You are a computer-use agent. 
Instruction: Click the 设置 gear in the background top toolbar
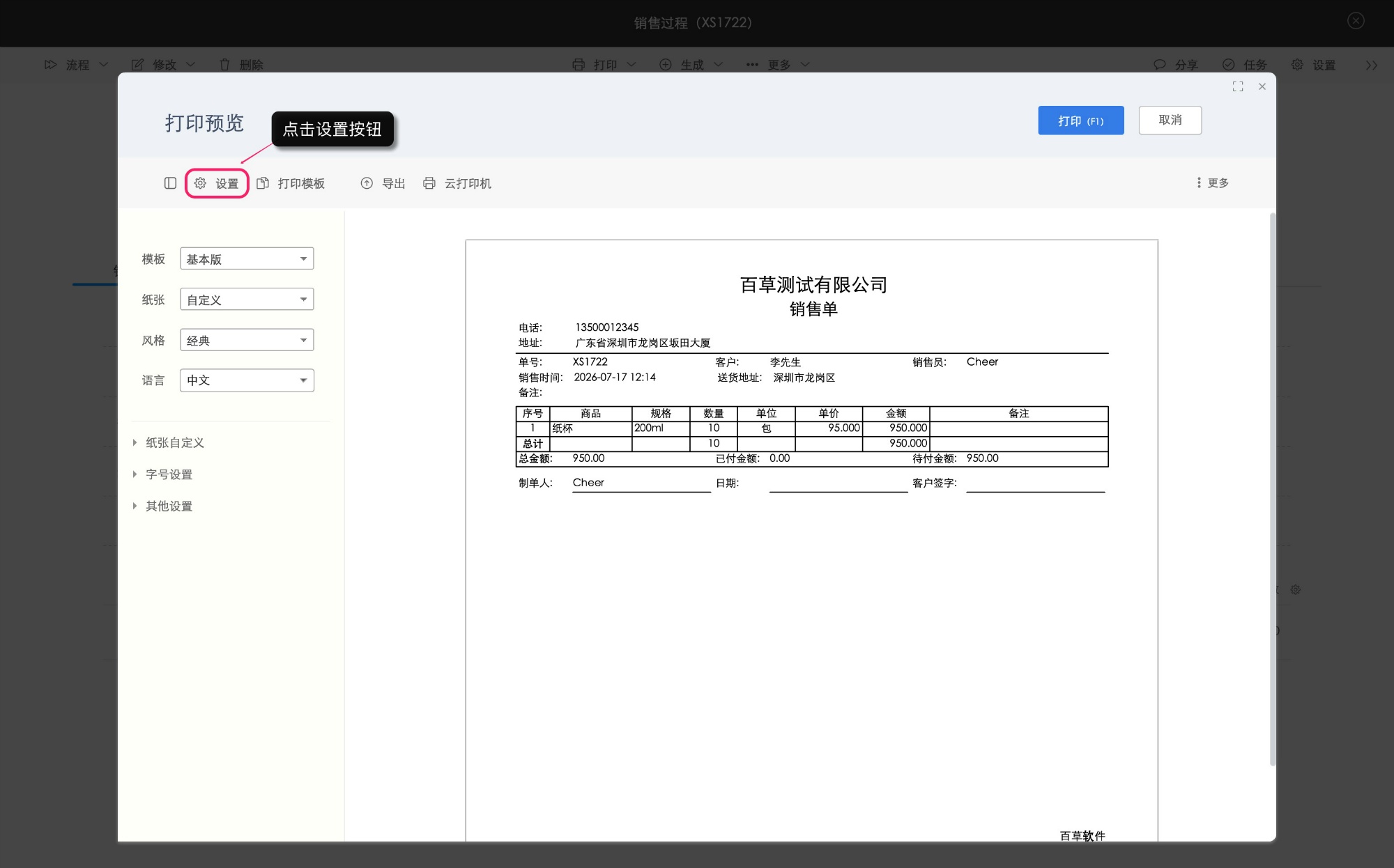pos(1313,65)
